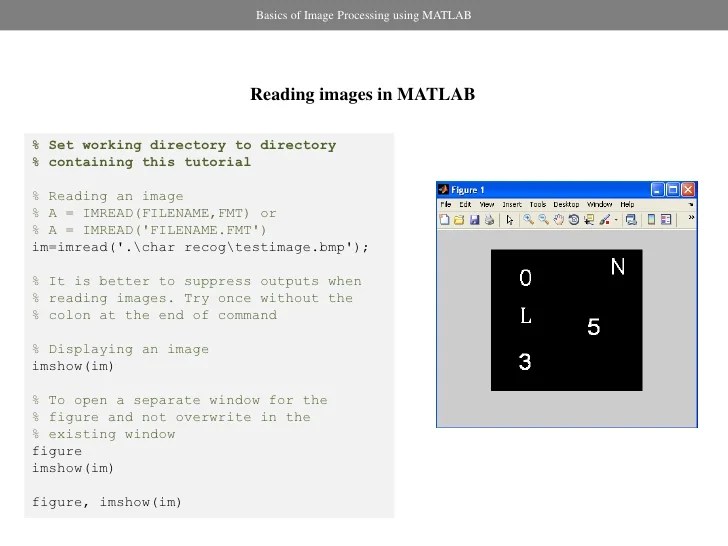Click the imread testimage.bmp code line
The image size is (728, 546).
200,247
